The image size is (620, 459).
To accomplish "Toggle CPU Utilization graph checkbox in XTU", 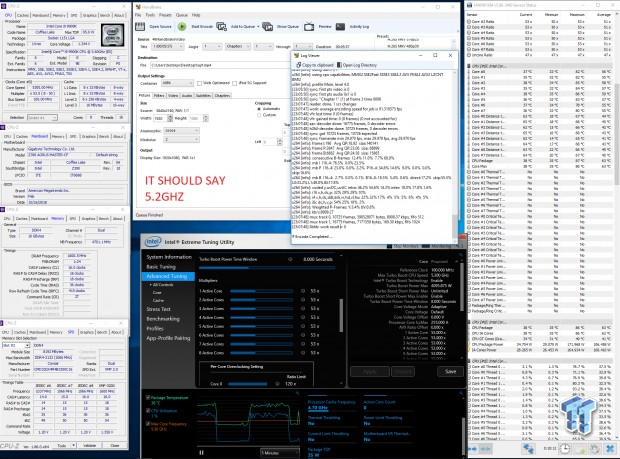I will (148, 411).
